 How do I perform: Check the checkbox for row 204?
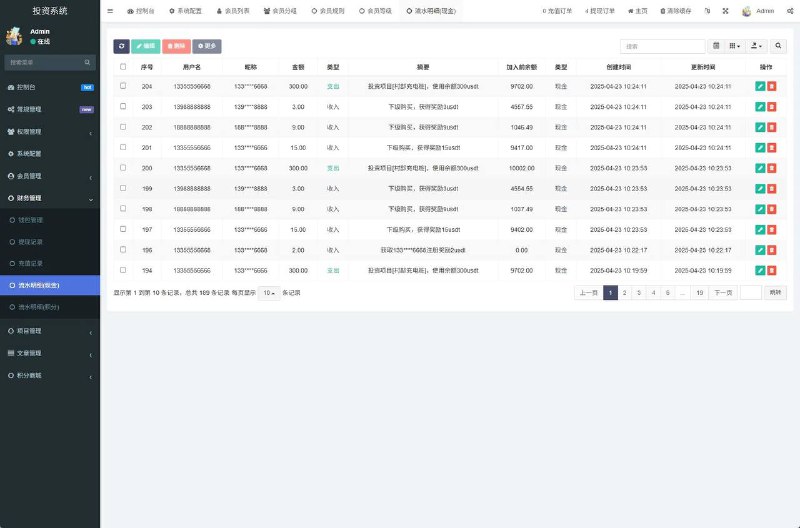pyautogui.click(x=123, y=86)
